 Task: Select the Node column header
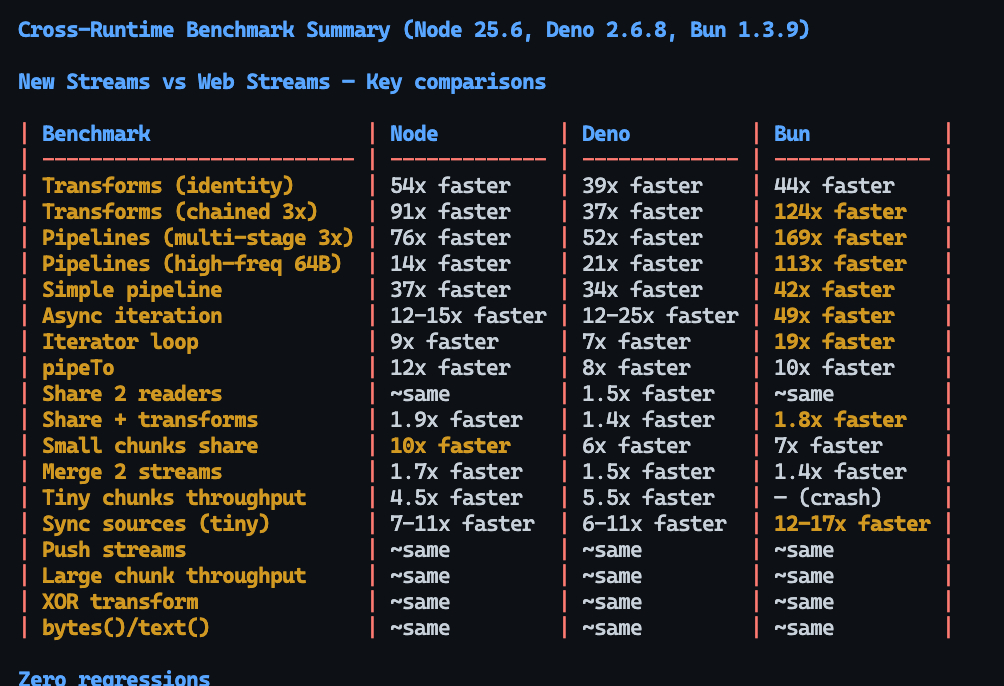click(414, 133)
